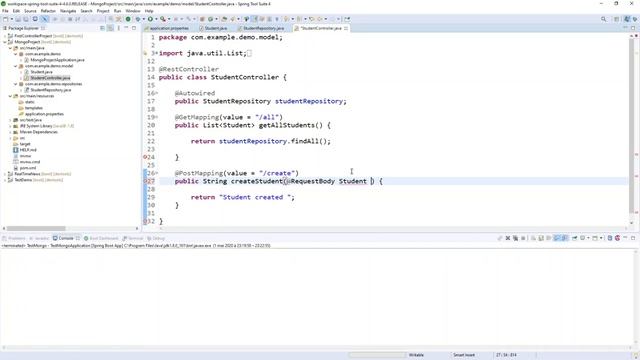Toggle Link with Editor in Package Explorer
The width and height of the screenshot is (640, 360).
click(110, 28)
